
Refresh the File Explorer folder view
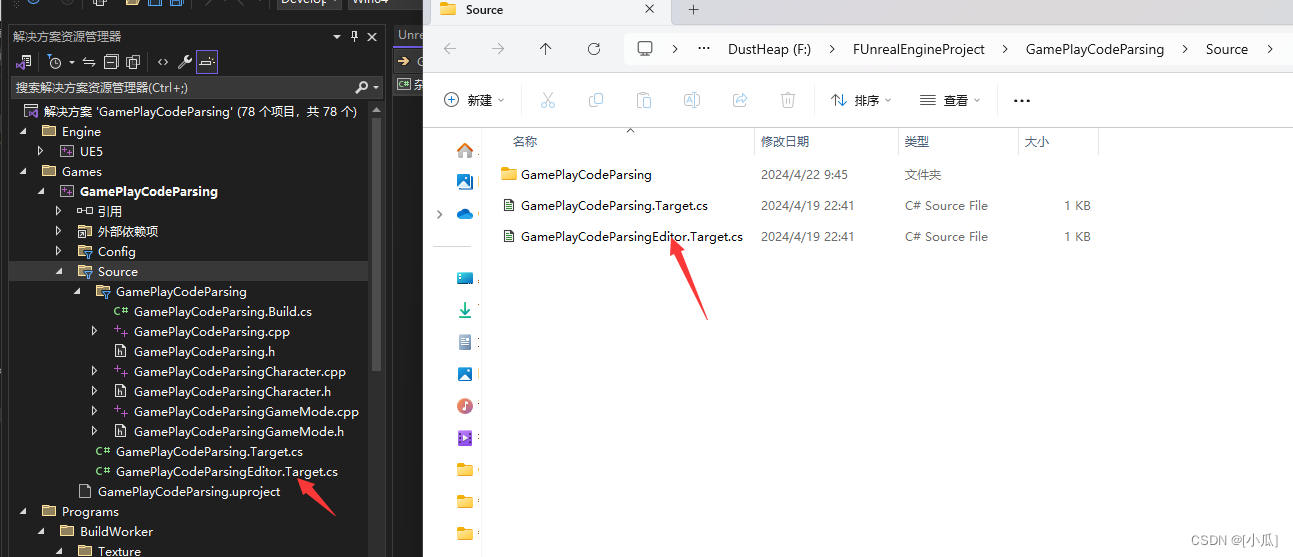point(593,49)
